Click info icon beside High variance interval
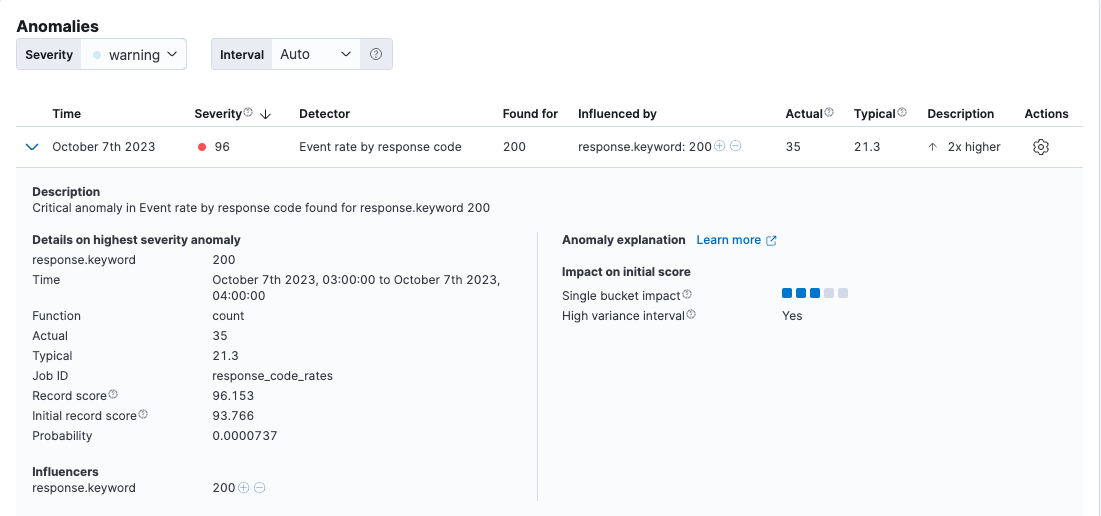The width and height of the screenshot is (1101, 516). (691, 315)
